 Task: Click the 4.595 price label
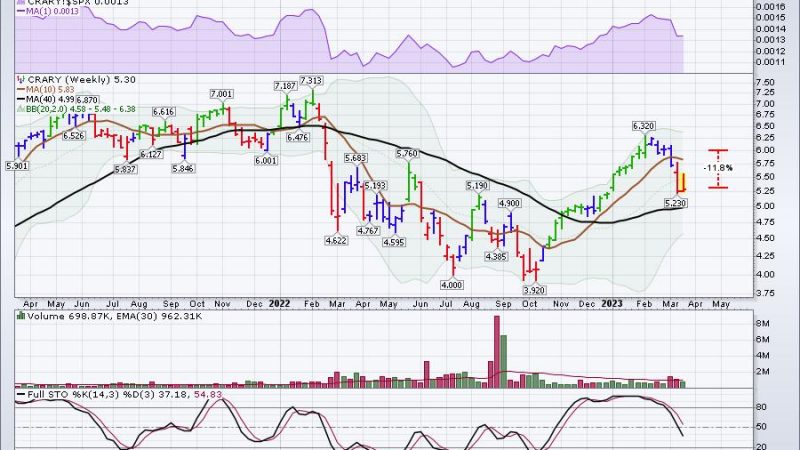tap(394, 242)
